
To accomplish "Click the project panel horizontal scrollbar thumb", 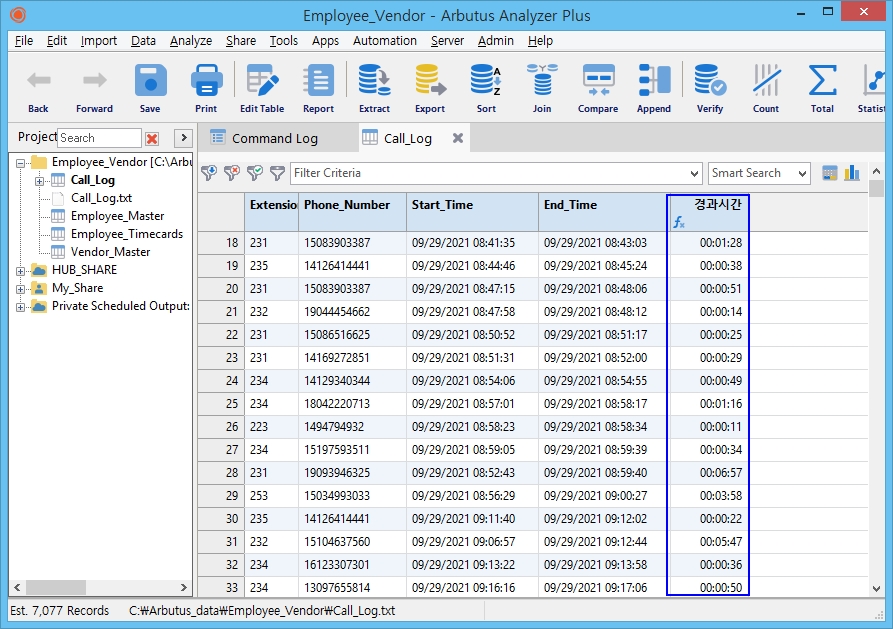I will pos(56,587).
